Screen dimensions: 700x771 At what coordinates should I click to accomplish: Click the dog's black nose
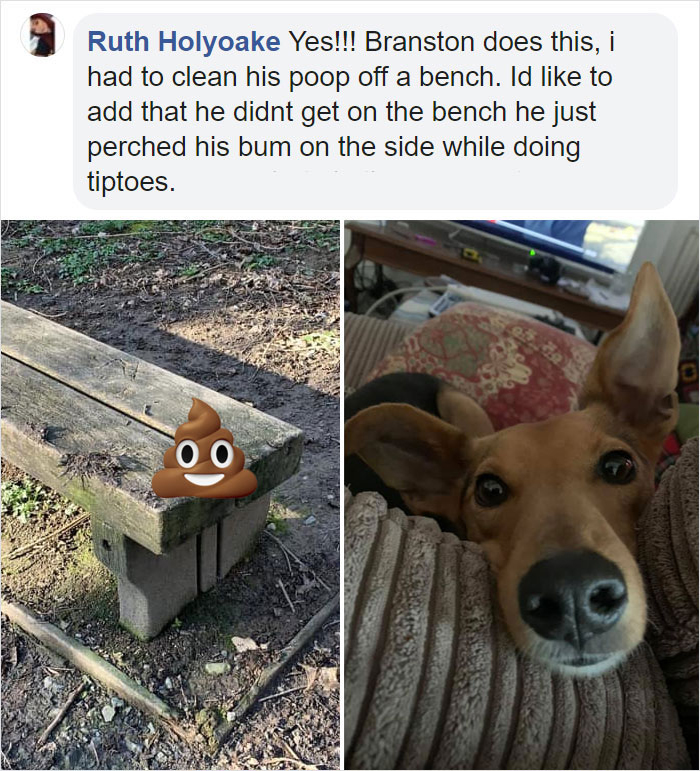click(573, 596)
